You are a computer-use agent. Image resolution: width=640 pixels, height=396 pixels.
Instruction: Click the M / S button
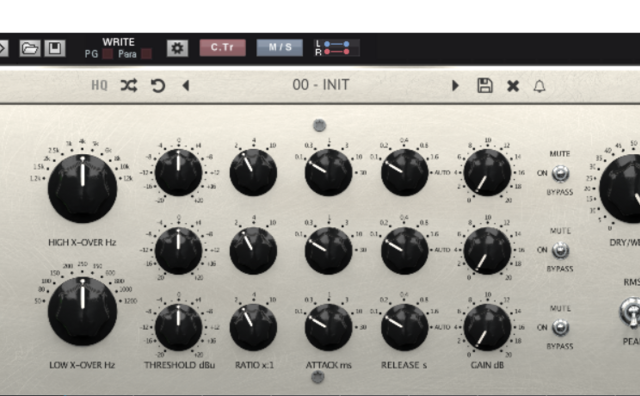point(280,48)
